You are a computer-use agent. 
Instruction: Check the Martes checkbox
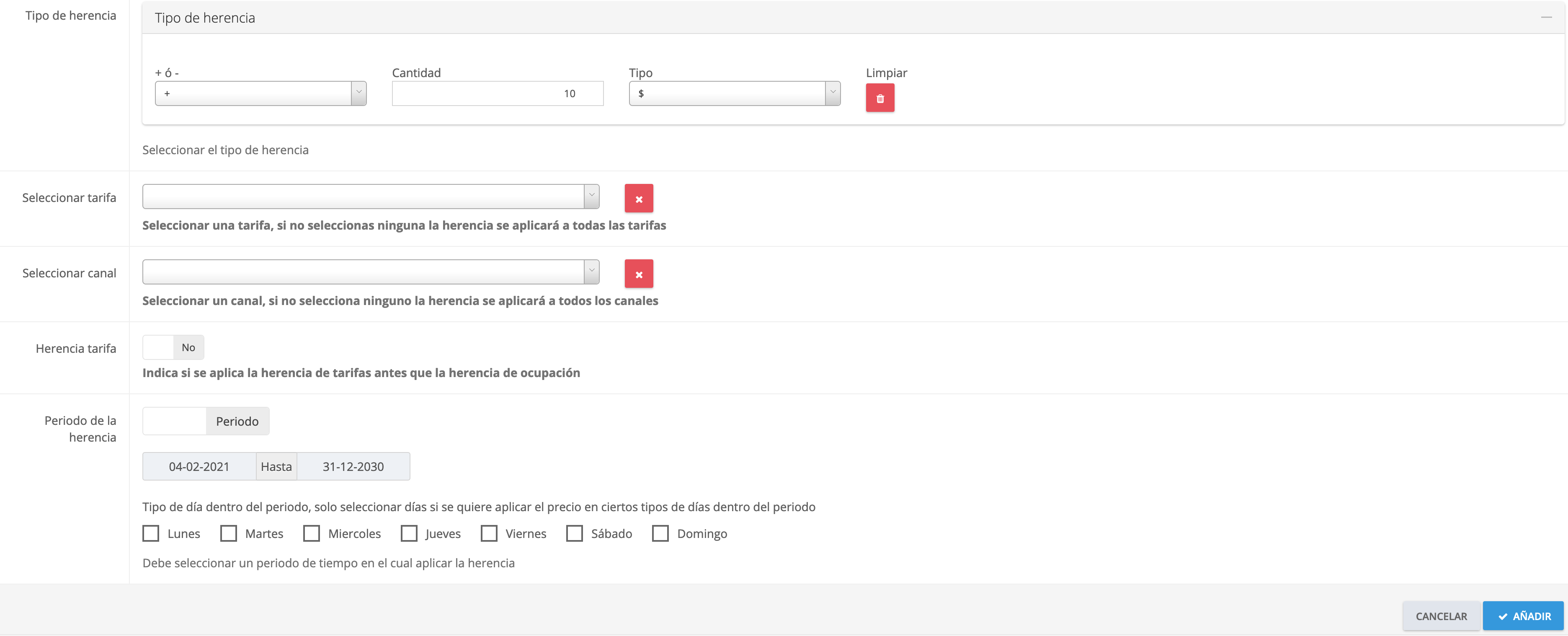click(229, 534)
